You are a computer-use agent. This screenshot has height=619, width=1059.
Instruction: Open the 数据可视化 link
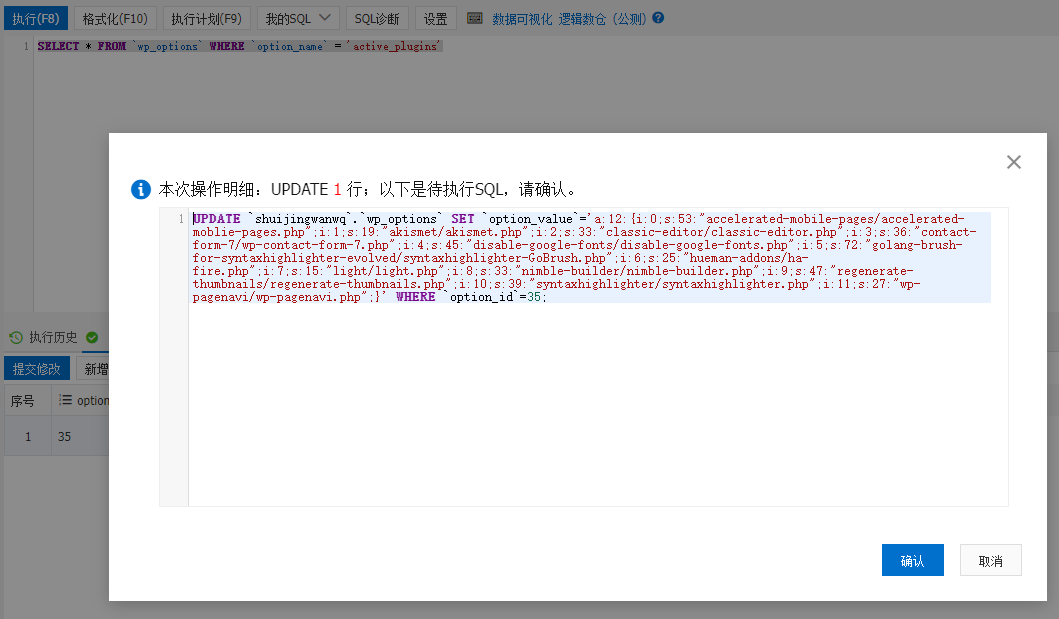(522, 19)
